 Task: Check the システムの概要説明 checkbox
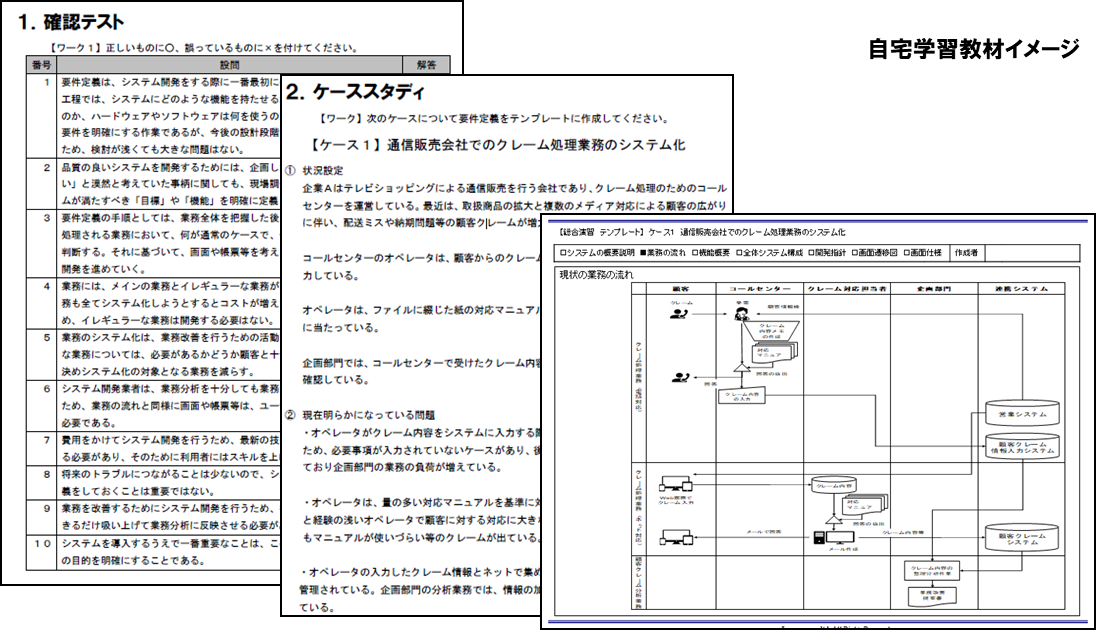point(564,252)
